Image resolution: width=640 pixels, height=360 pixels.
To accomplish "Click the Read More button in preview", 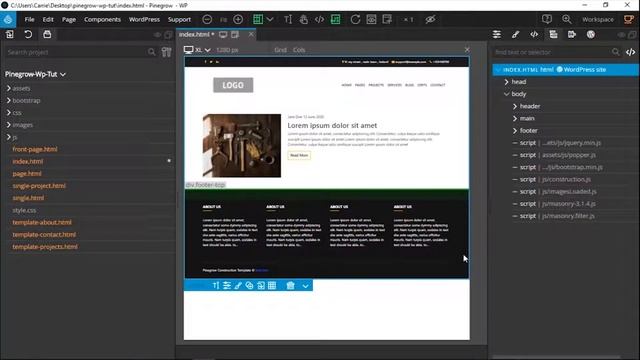I will (x=299, y=156).
